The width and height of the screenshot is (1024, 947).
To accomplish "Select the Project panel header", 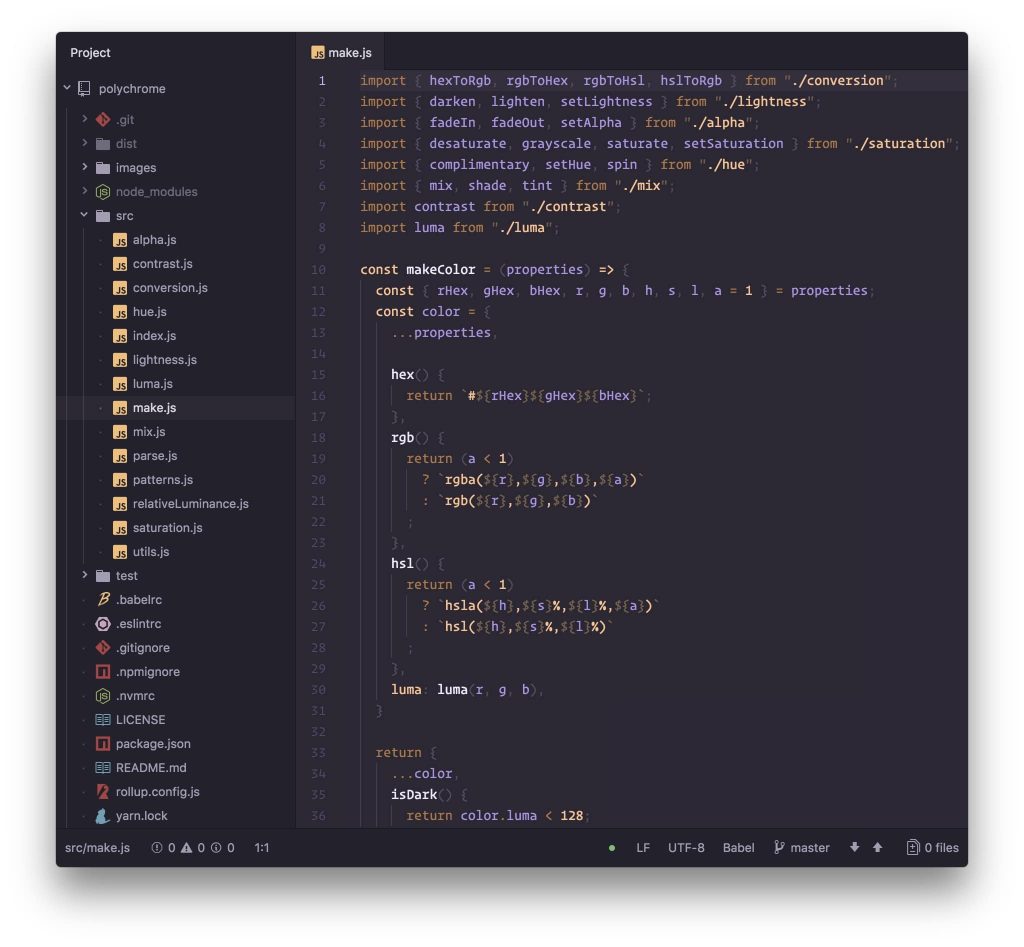I will click(91, 53).
